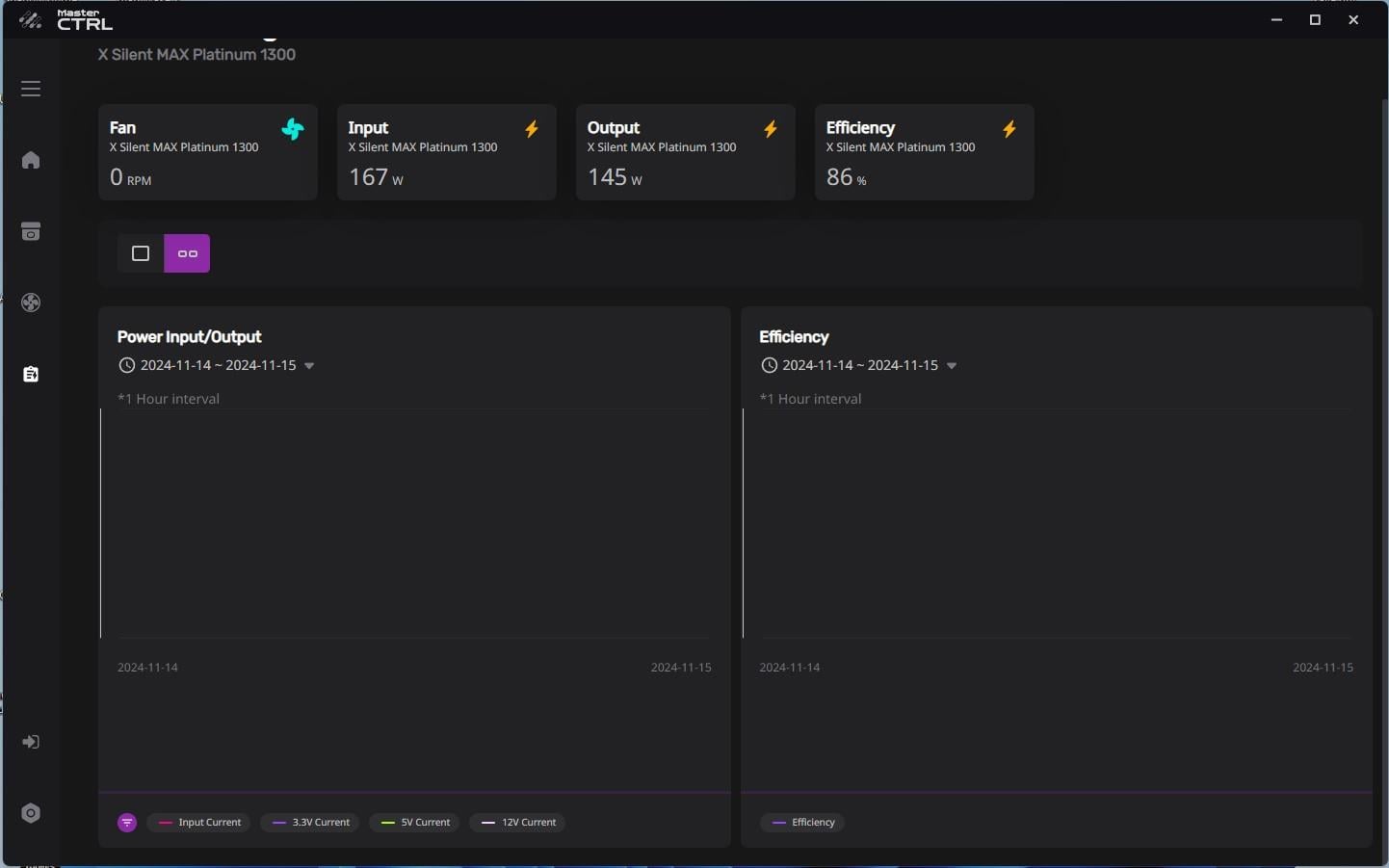Viewport: 1389px width, 868px height.
Task: Toggle the 3.3V Current legend series
Action: (311, 823)
